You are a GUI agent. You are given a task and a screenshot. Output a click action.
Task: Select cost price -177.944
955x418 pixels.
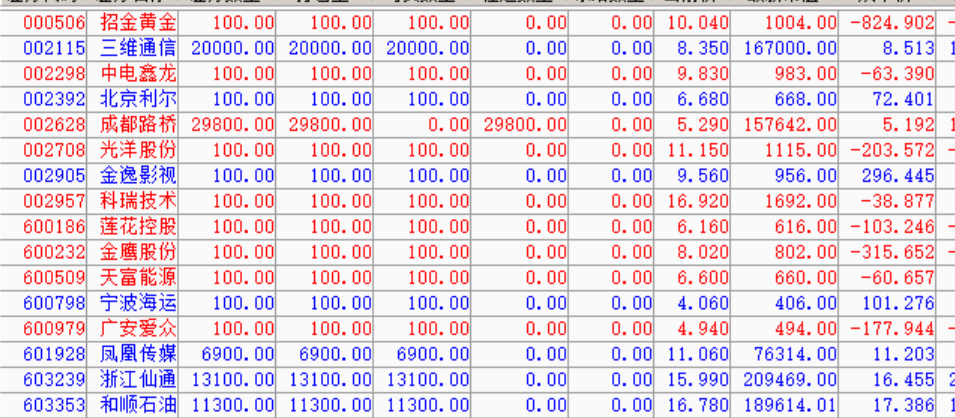click(890, 329)
